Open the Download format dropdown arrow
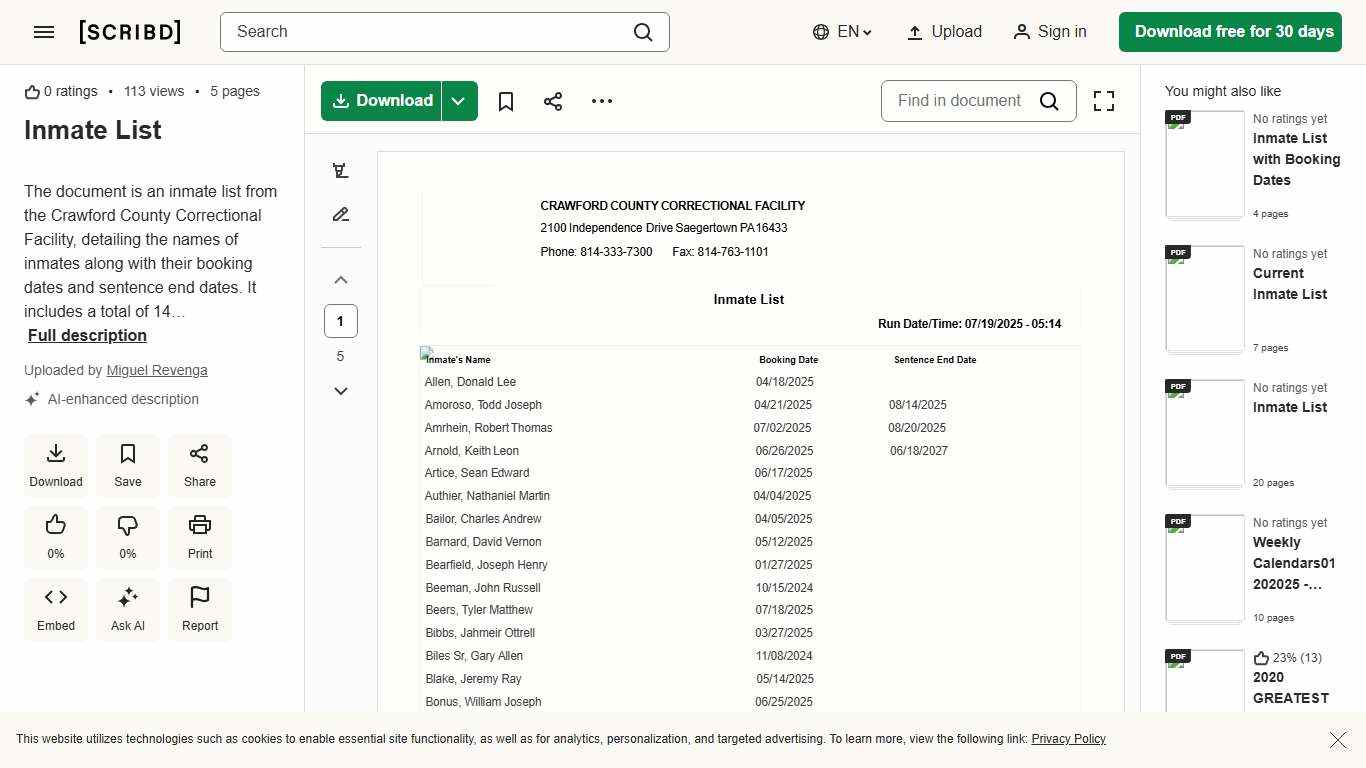The height and width of the screenshot is (768, 1366). (458, 100)
